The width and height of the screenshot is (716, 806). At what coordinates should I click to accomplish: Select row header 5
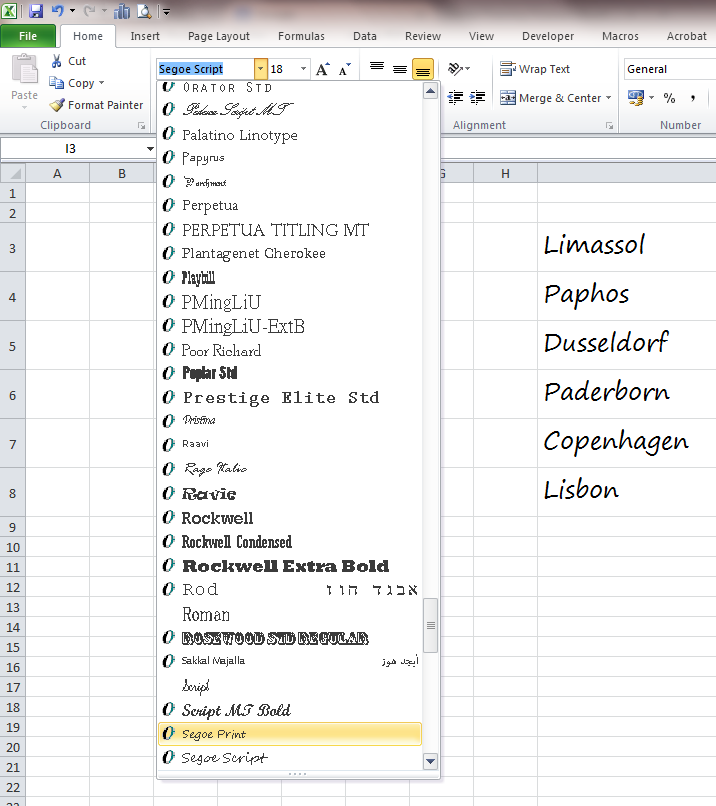click(x=12, y=346)
